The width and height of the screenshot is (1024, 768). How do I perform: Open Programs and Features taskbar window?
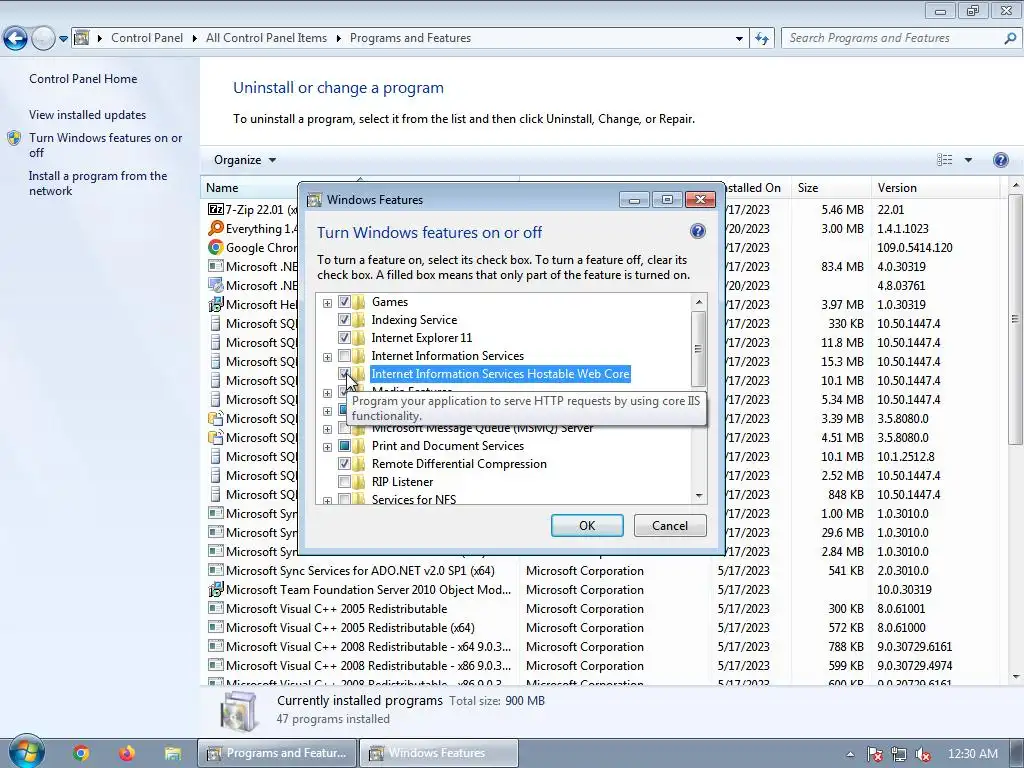tap(278, 753)
